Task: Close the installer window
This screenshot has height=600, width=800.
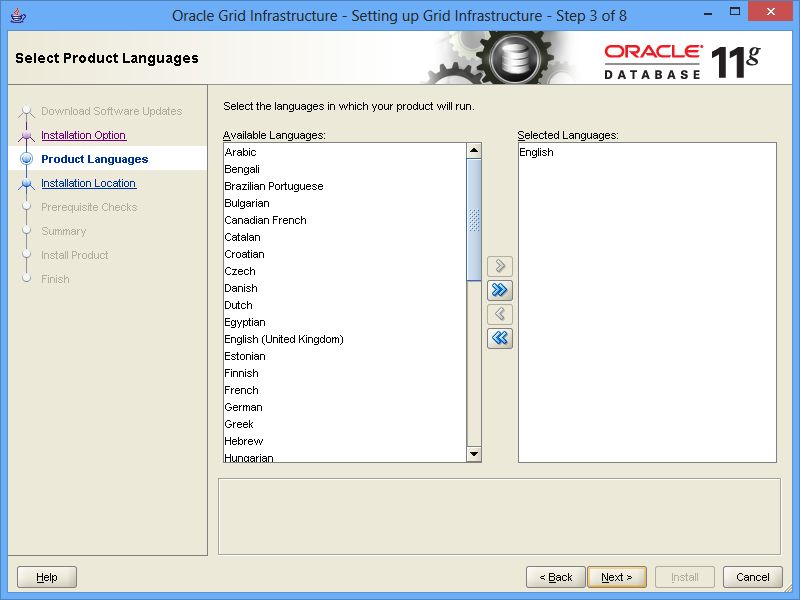Action: click(770, 11)
